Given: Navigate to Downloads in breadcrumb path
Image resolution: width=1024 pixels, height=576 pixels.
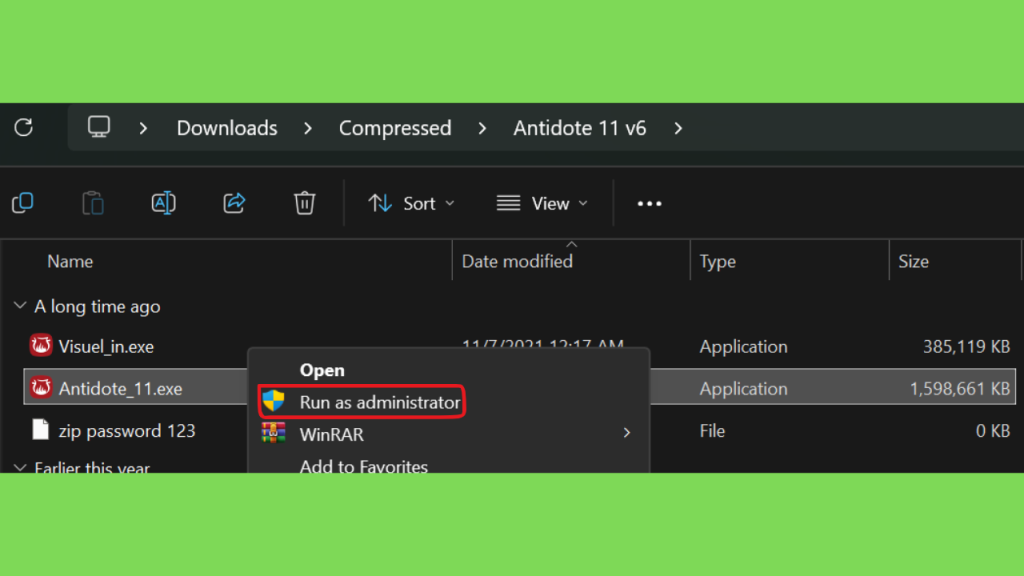Looking at the screenshot, I should pyautogui.click(x=227, y=128).
